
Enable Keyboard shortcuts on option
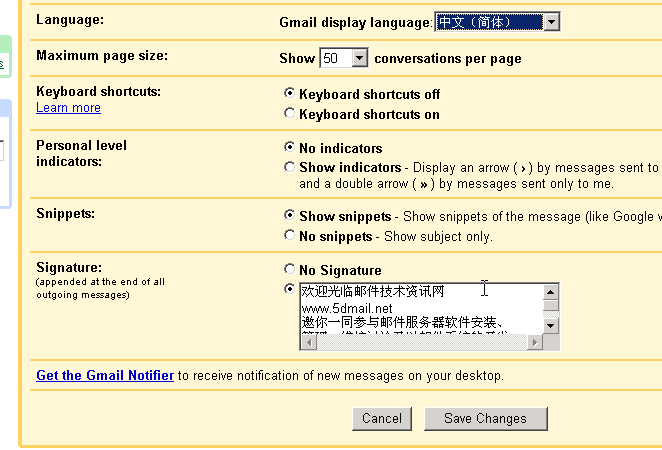289,113
